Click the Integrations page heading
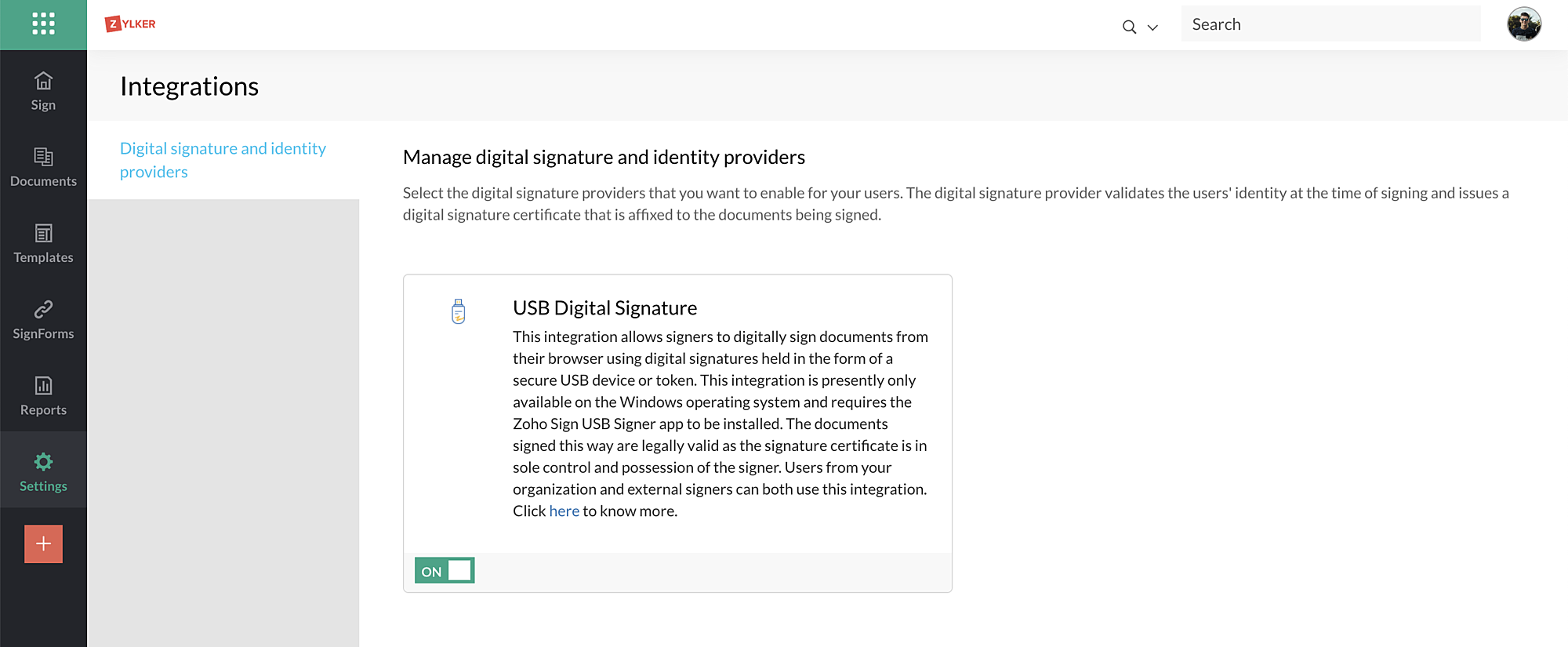The width and height of the screenshot is (1568, 647). [x=189, y=86]
